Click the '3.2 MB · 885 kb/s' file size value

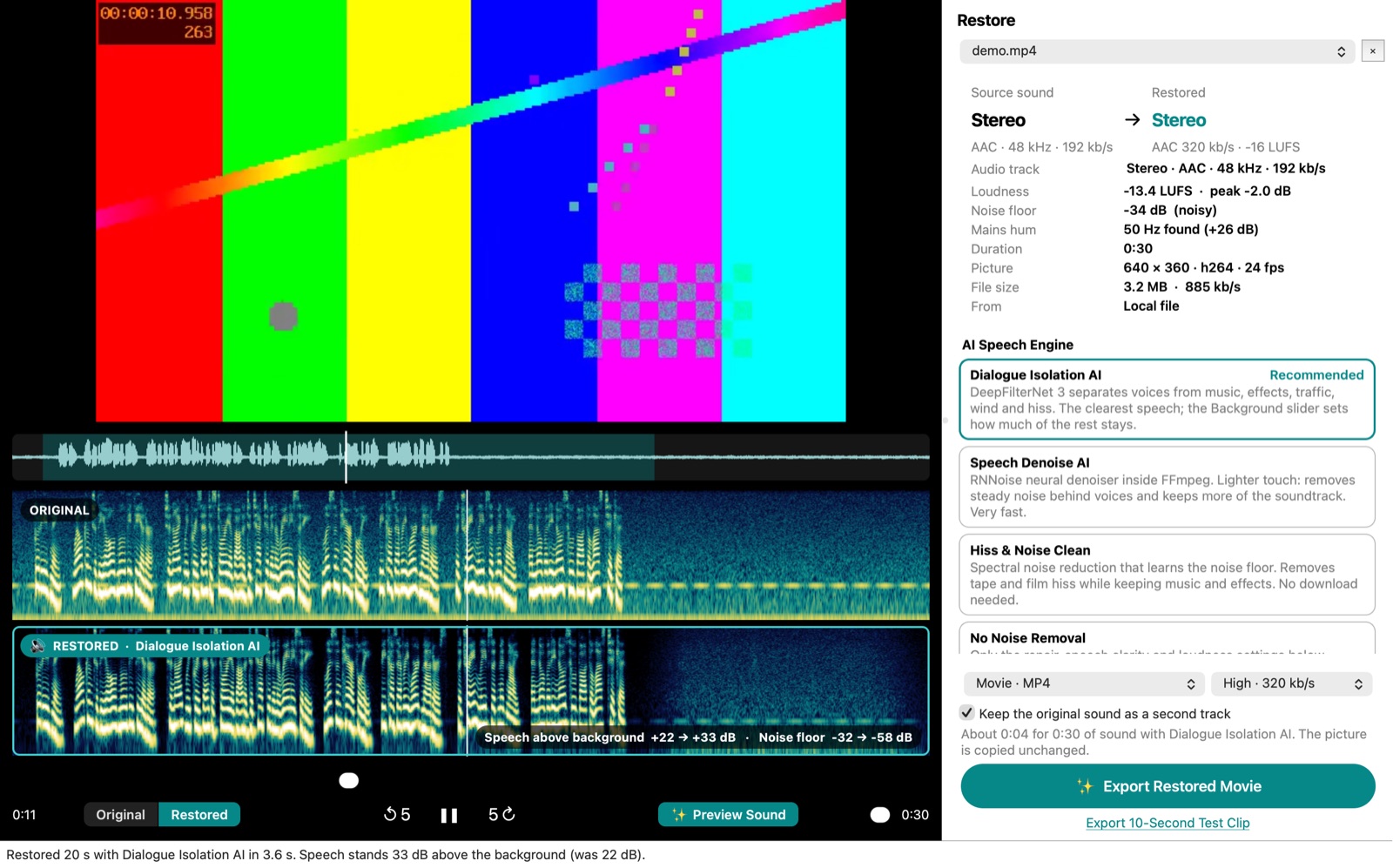click(x=1181, y=287)
